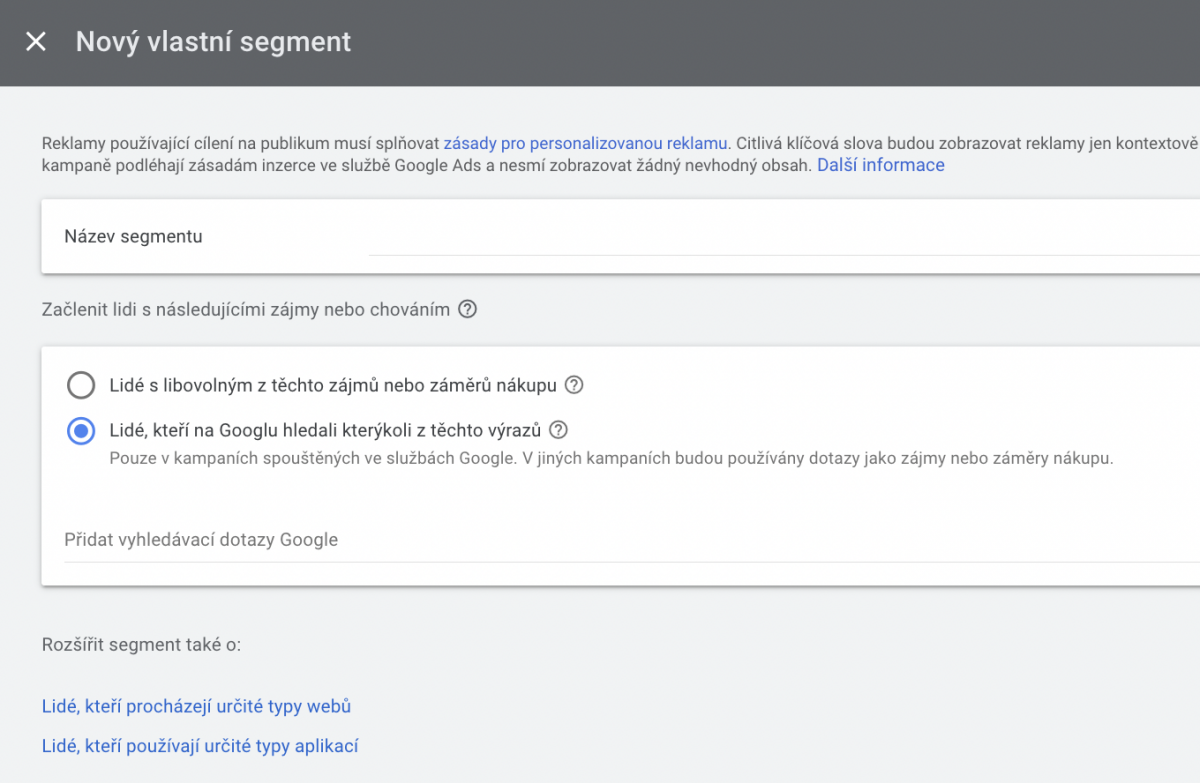This screenshot has width=1200, height=783.
Task: Close the Nový vlastní segment dialog
Action: 36,42
